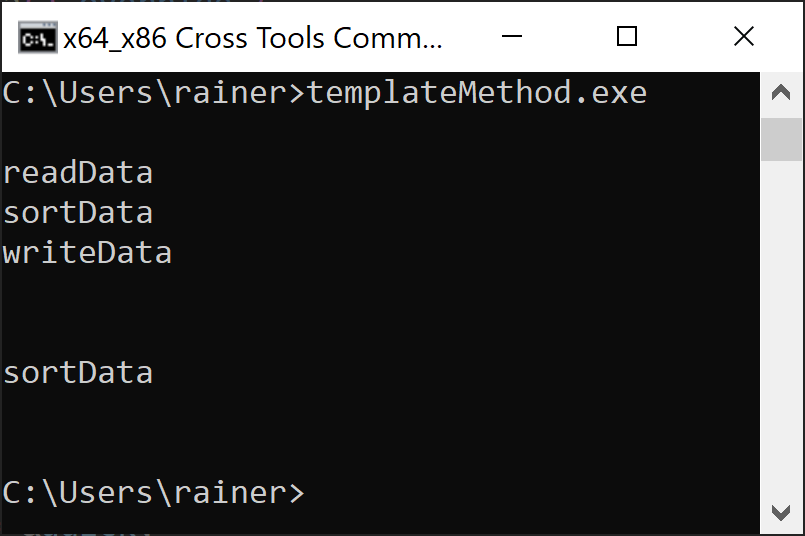Click the x64_x86 Cross Tools title text
Screen dimensions: 805x536
(x=252, y=38)
